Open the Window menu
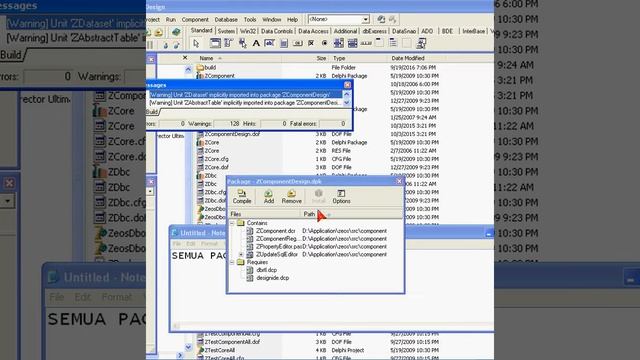This screenshot has height=360, width=640. point(271,20)
